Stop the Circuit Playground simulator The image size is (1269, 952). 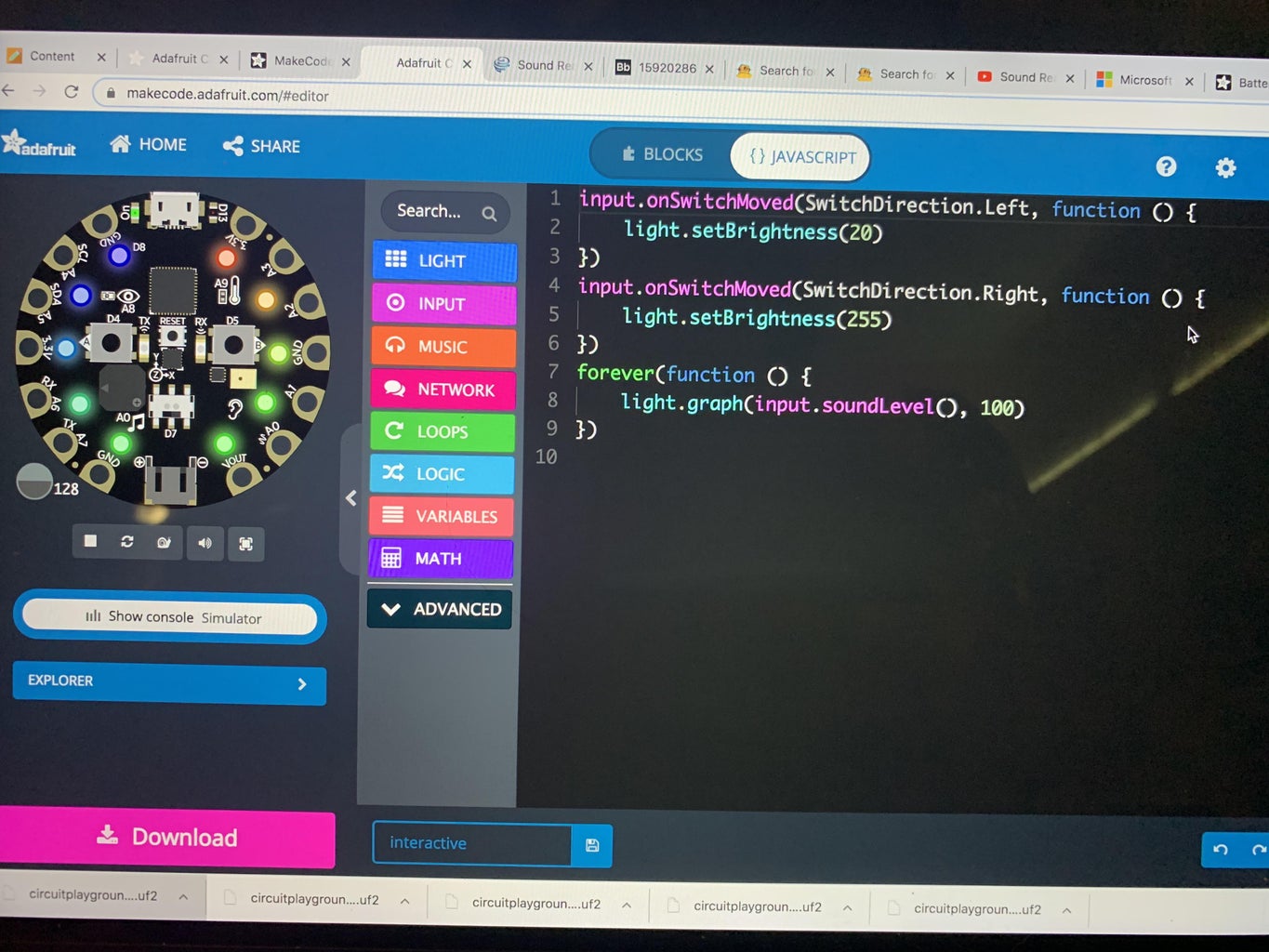click(x=90, y=543)
